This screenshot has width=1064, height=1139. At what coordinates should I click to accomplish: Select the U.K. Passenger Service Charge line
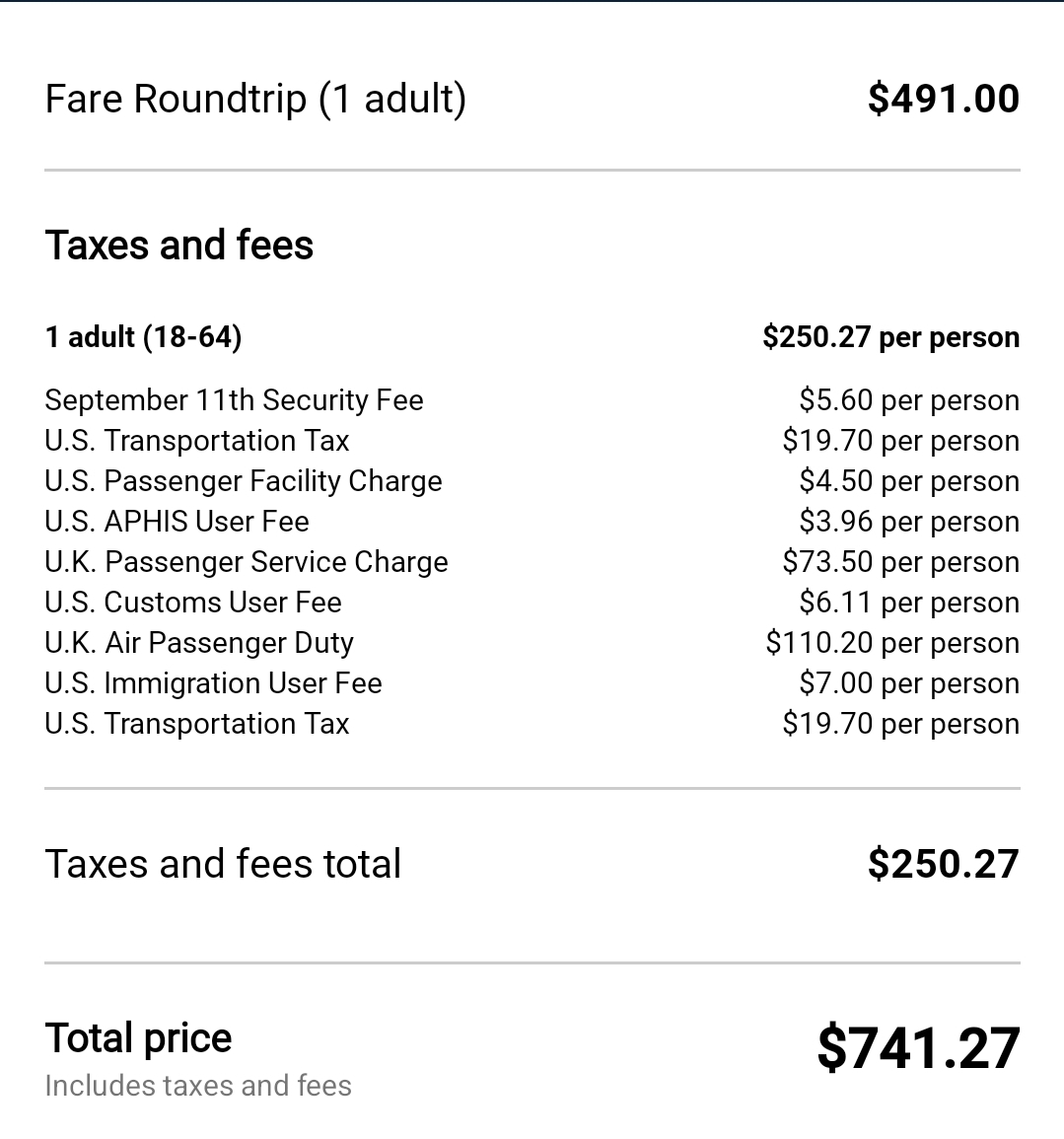pyautogui.click(x=247, y=562)
